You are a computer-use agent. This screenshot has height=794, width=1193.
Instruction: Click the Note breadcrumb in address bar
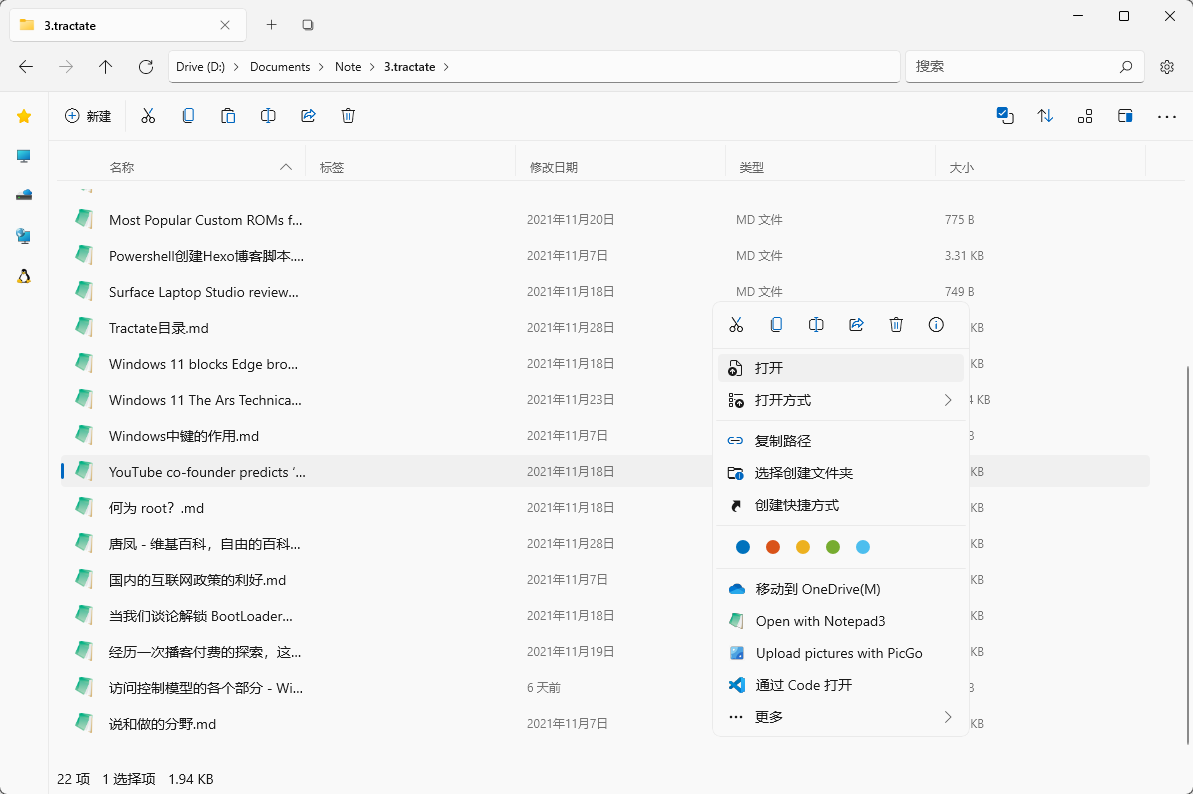tap(348, 67)
